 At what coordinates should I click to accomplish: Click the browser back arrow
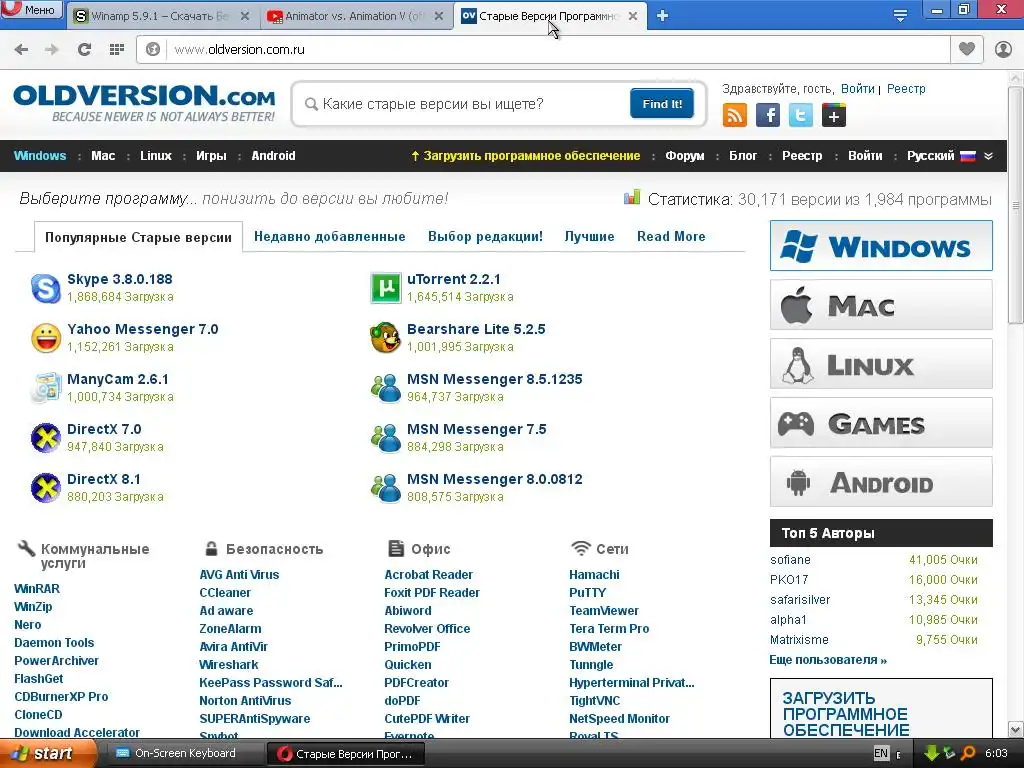(21, 50)
